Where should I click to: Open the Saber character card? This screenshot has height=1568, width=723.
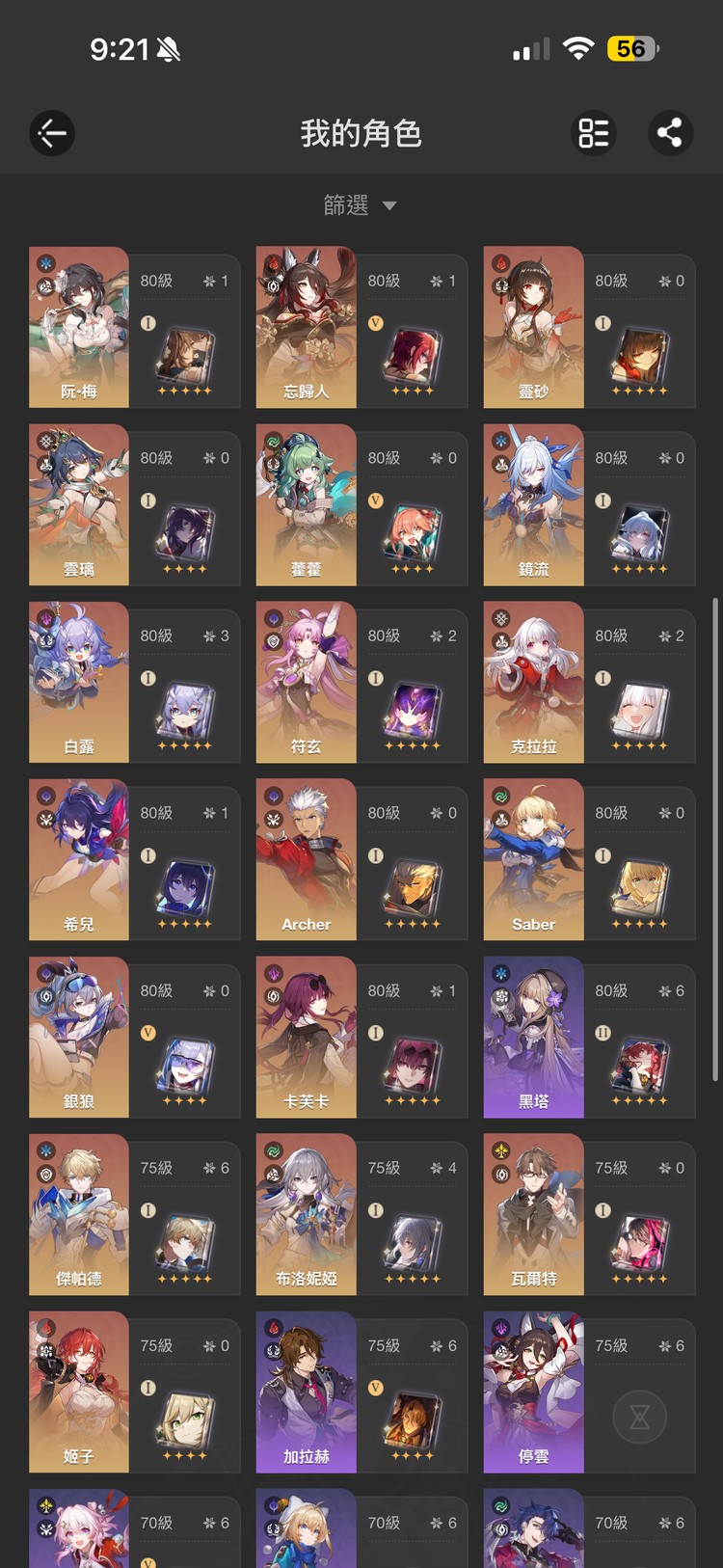click(x=589, y=859)
